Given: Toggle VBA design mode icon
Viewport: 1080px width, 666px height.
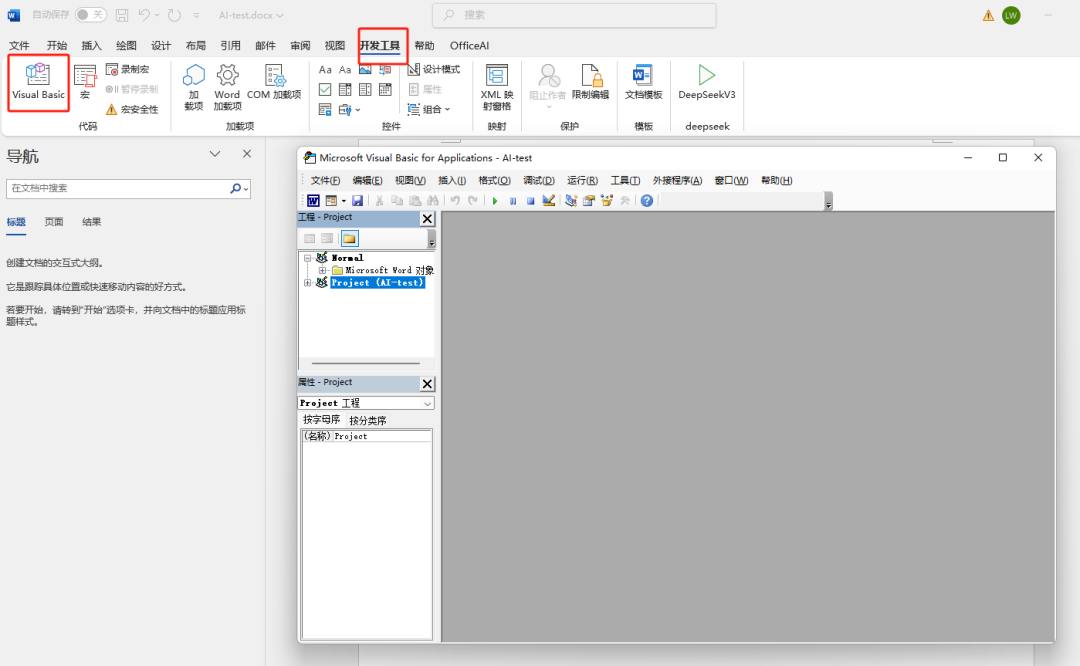Looking at the screenshot, I should coord(548,200).
